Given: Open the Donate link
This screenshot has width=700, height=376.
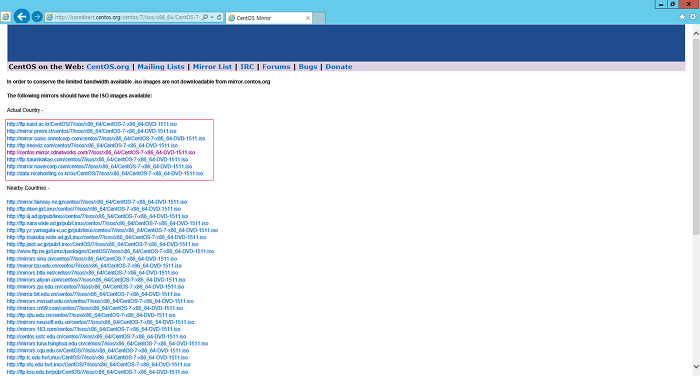Looking at the screenshot, I should (338, 67).
